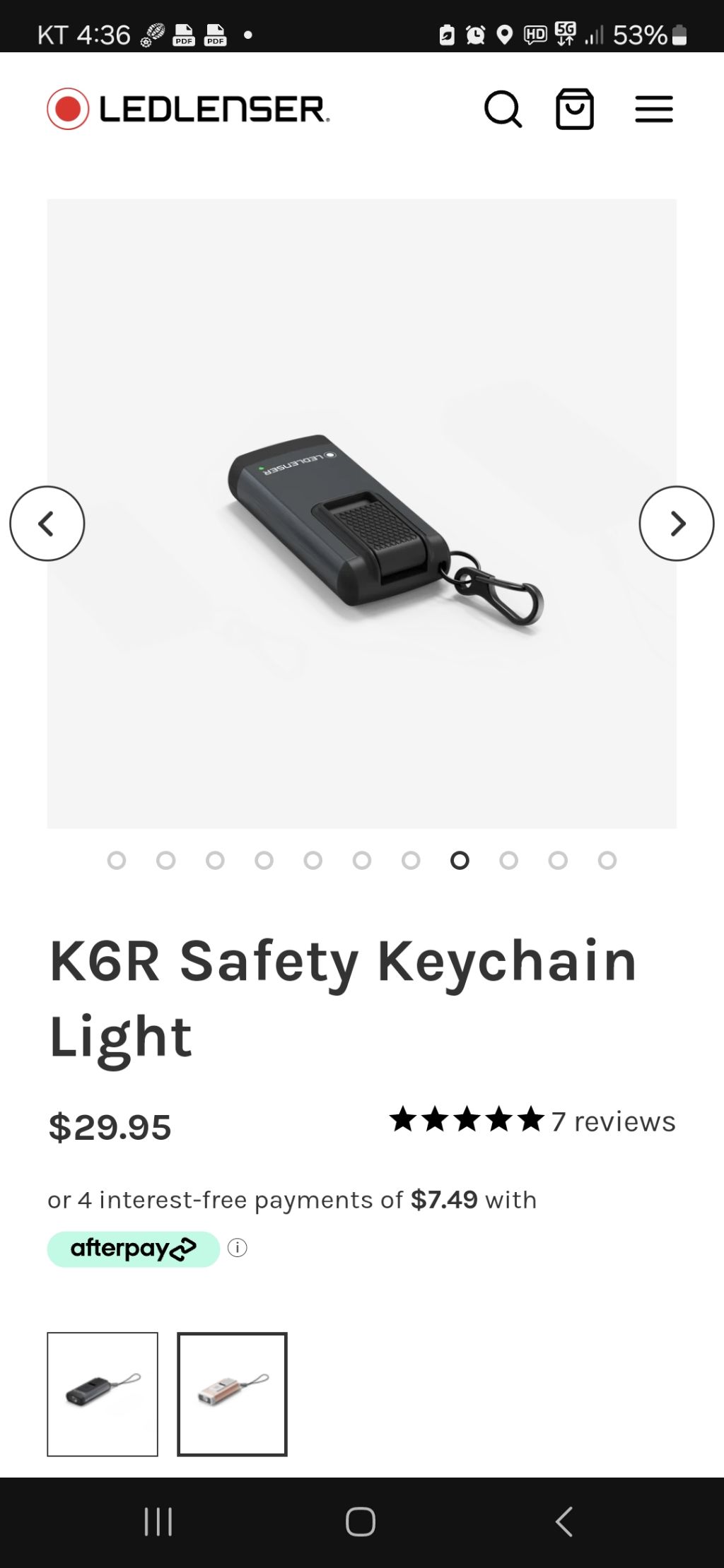Select the sixth carousel dot
The height and width of the screenshot is (1568, 724).
click(362, 860)
